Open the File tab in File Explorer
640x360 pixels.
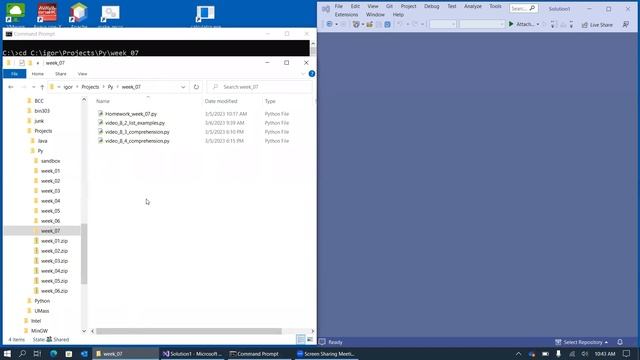click(x=14, y=74)
